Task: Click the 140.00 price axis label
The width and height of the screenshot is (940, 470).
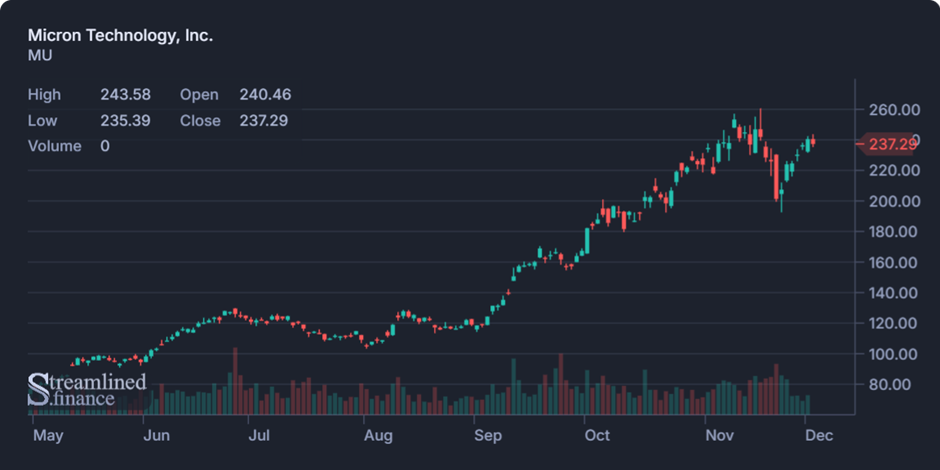Action: [x=894, y=293]
